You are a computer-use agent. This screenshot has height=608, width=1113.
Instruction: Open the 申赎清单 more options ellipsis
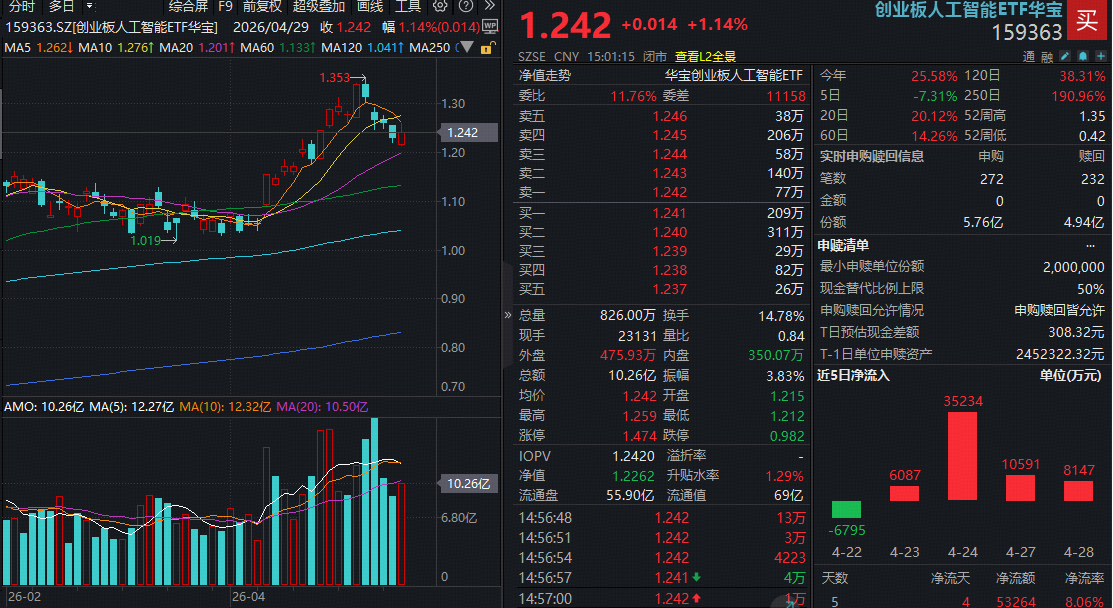click(x=1090, y=245)
